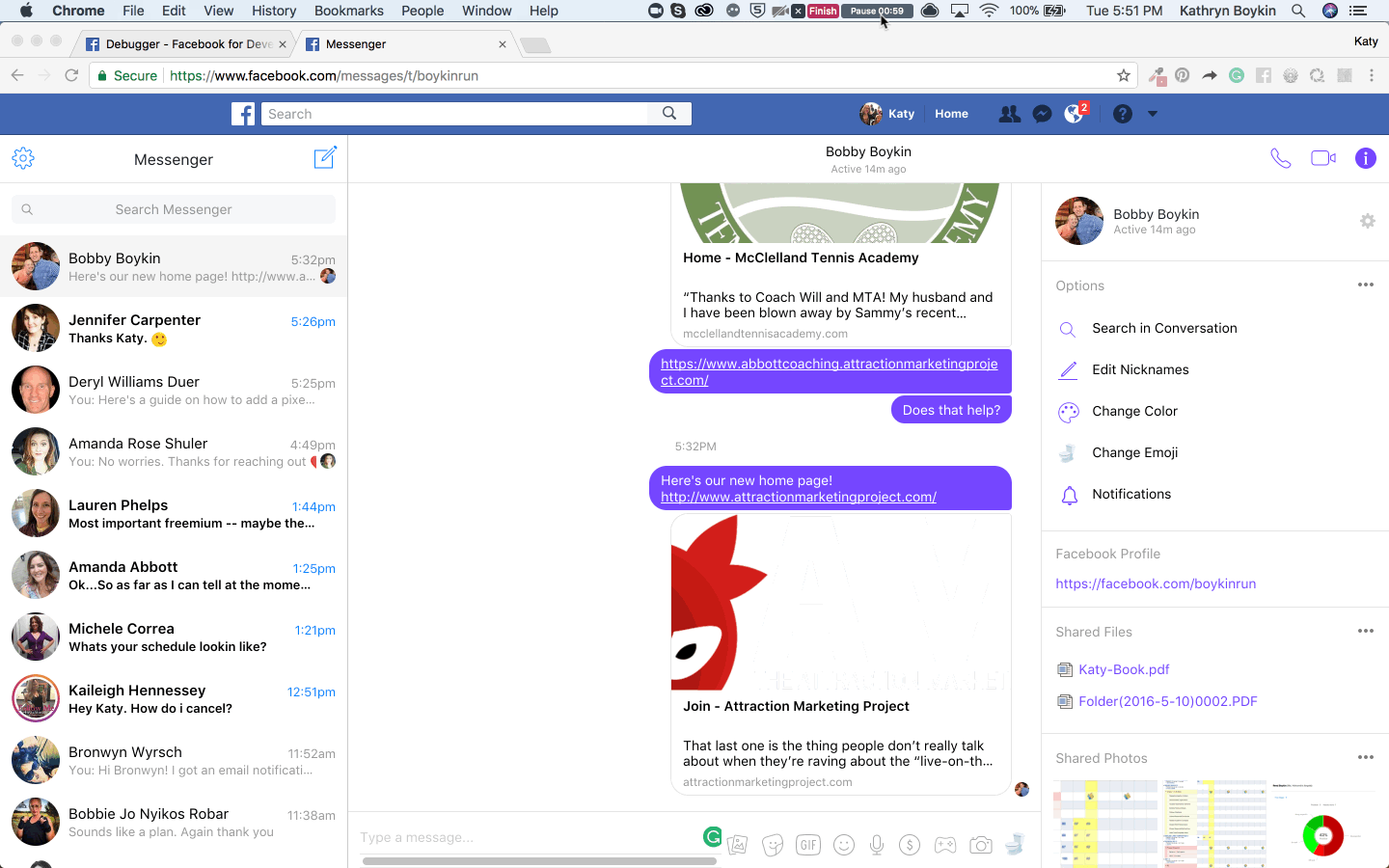Select the Messenger browser tab

405,44
